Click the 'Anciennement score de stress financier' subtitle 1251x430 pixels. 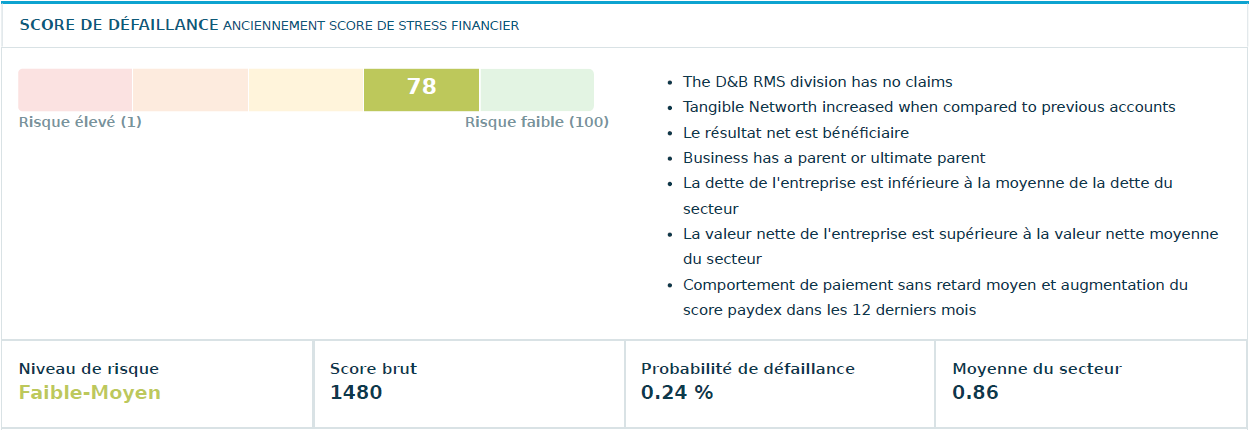(371, 26)
